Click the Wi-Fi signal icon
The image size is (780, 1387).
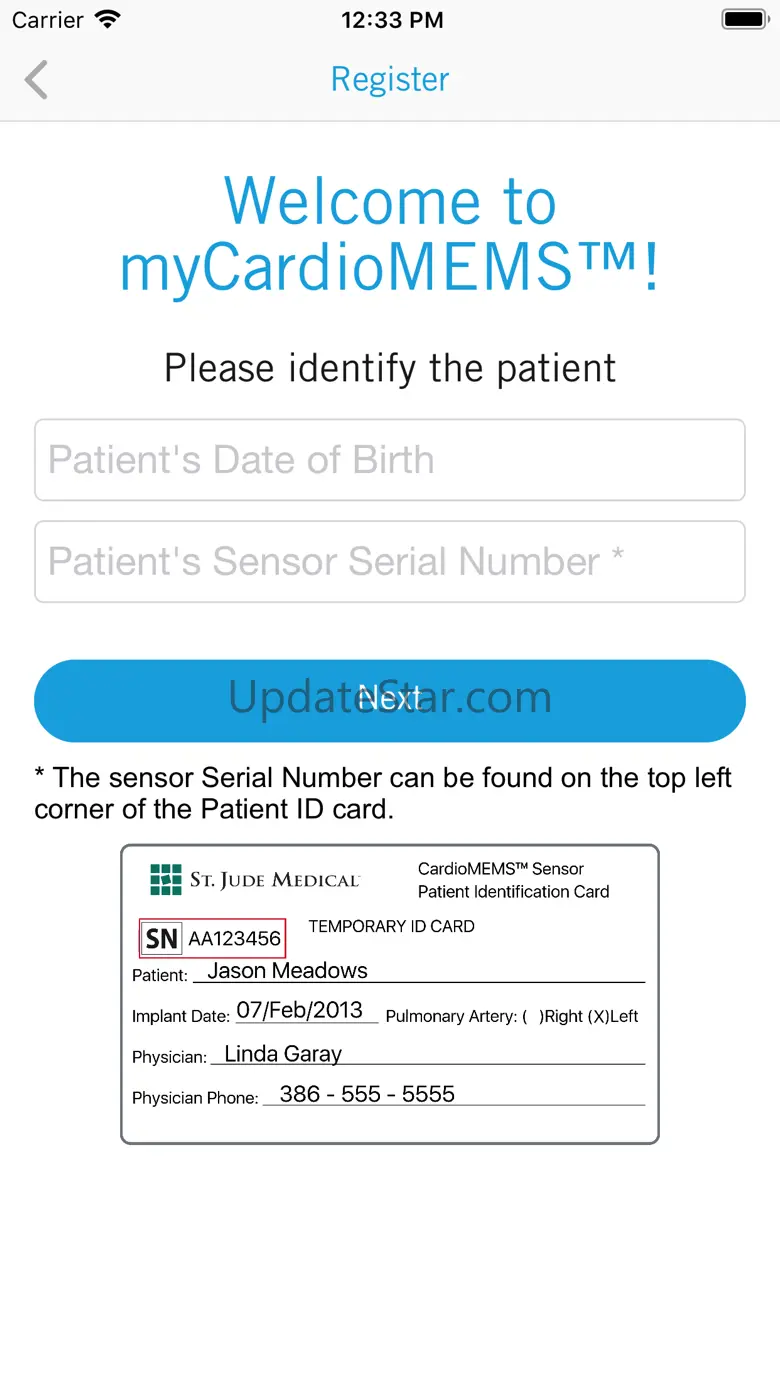(106, 20)
